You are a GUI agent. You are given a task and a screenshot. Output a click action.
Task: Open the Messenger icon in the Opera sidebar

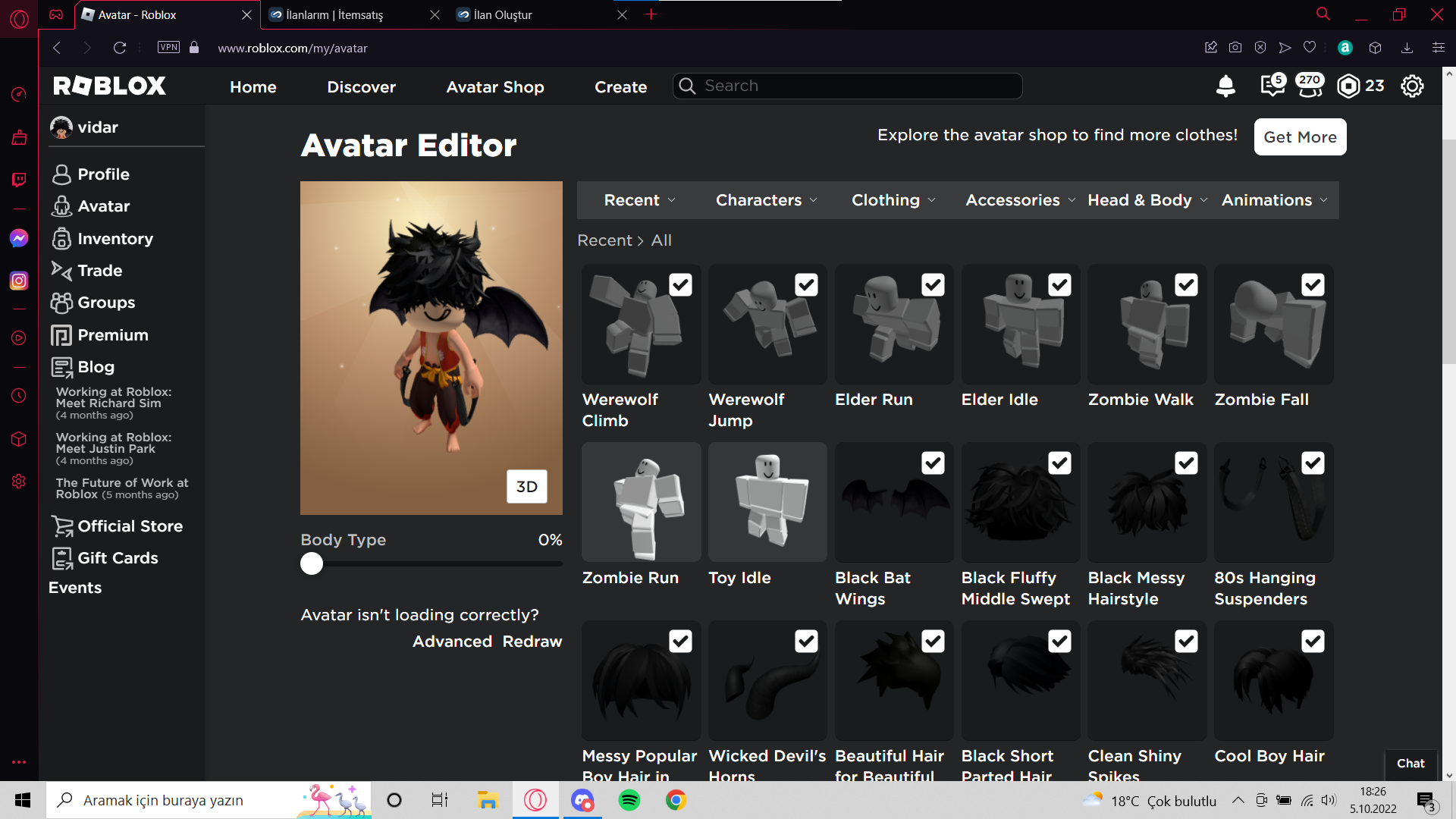tap(19, 238)
